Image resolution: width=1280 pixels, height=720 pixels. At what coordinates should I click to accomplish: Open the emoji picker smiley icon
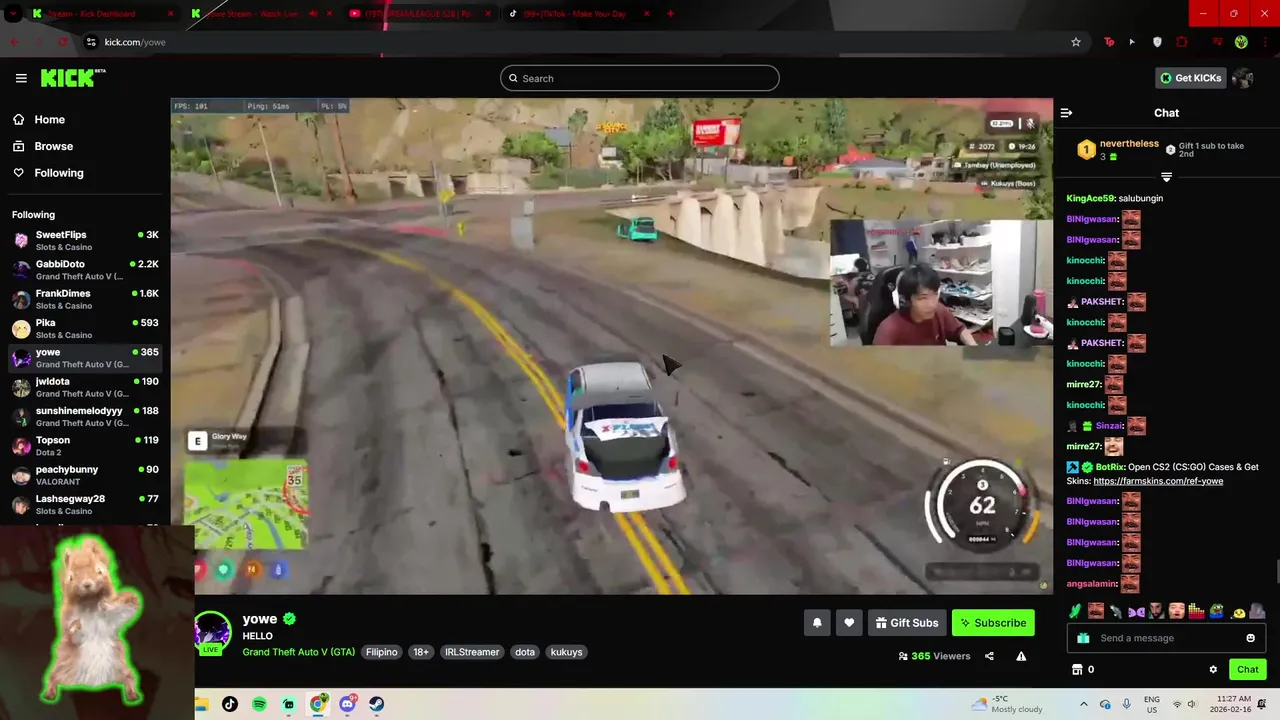tap(1250, 638)
